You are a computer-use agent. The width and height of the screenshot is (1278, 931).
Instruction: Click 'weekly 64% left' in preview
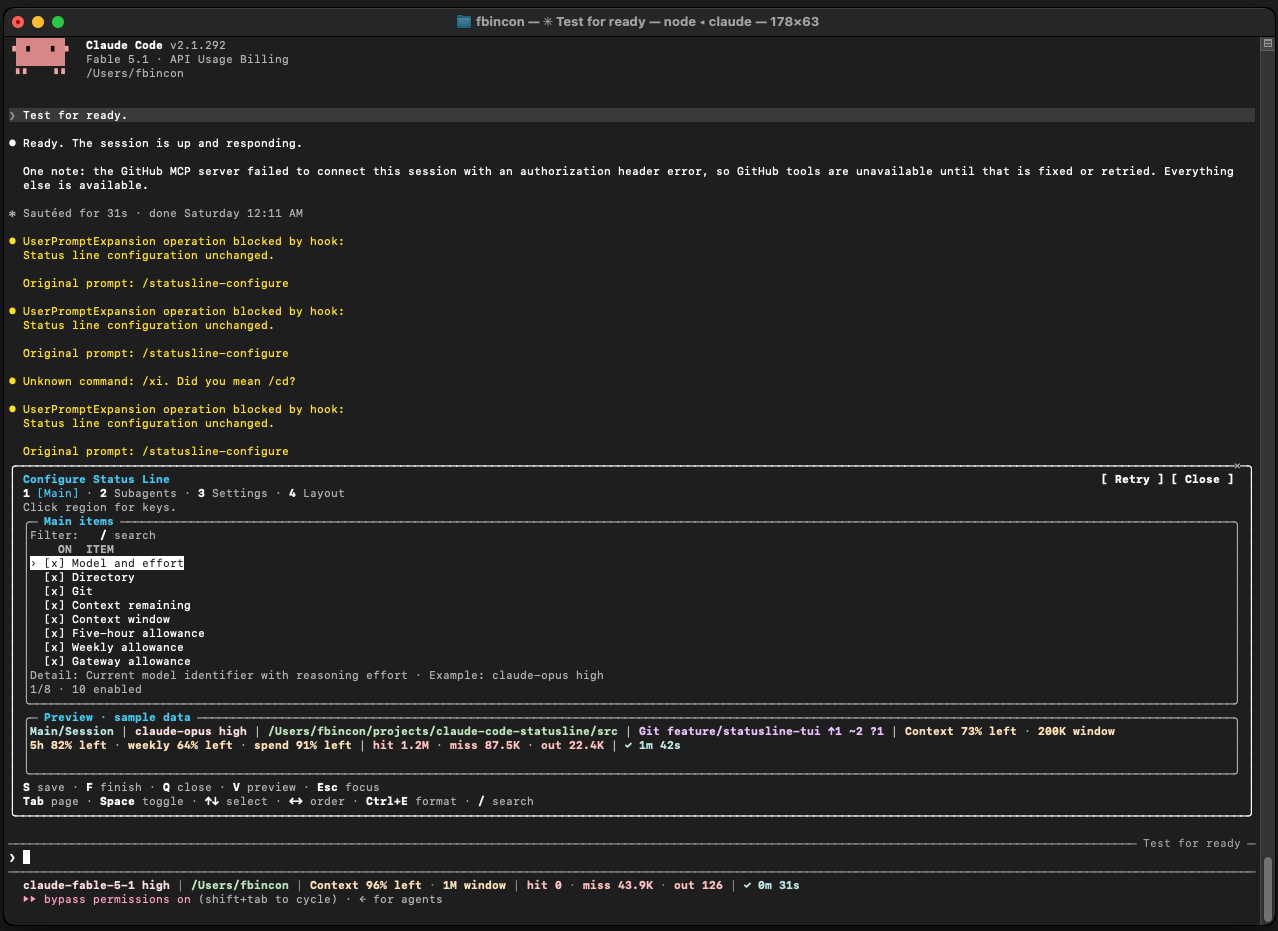pyautogui.click(x=180, y=745)
